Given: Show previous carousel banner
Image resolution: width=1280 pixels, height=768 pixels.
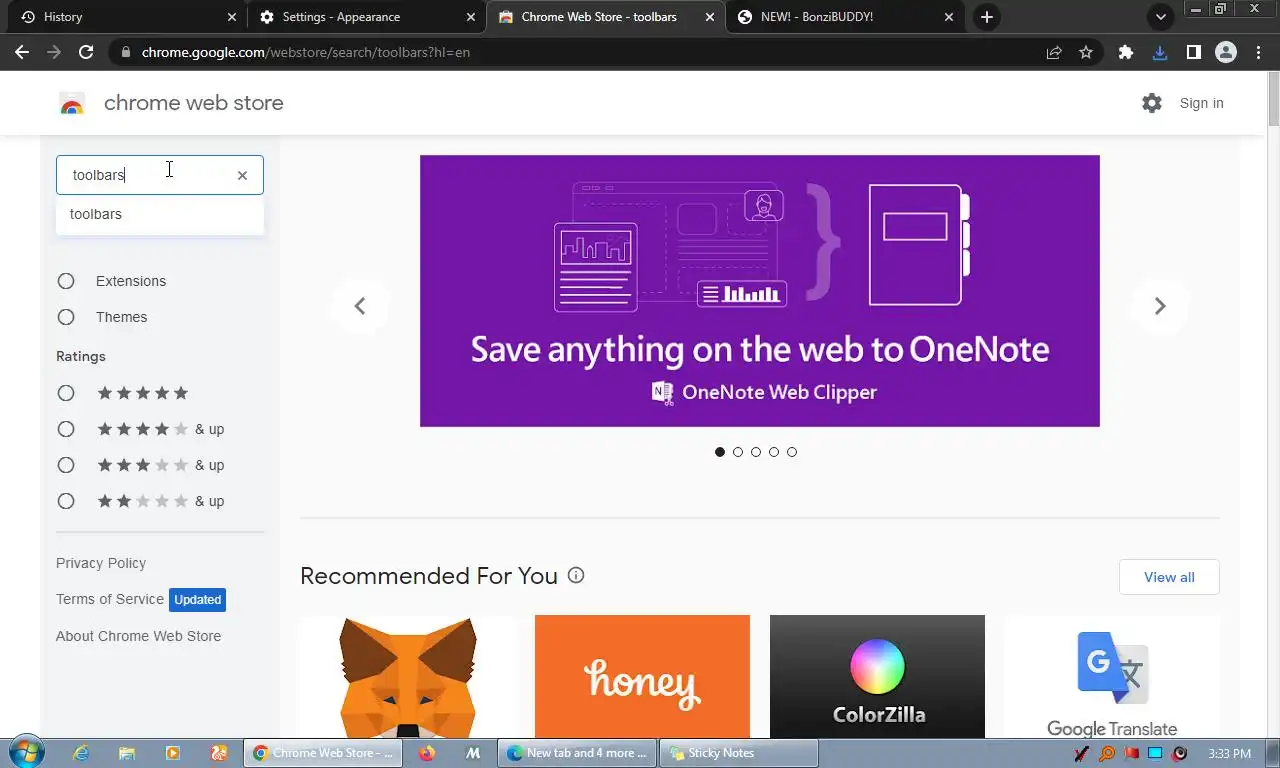Looking at the screenshot, I should [360, 306].
